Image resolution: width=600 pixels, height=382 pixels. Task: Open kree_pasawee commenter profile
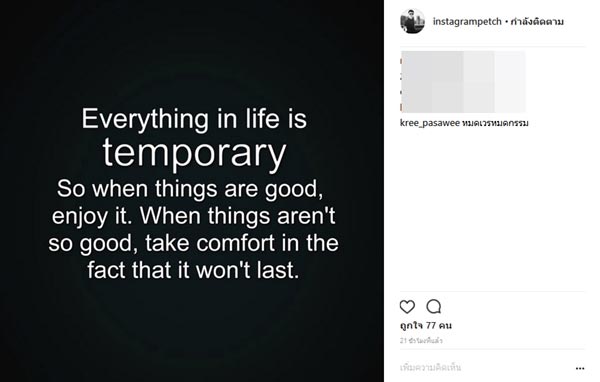point(430,123)
